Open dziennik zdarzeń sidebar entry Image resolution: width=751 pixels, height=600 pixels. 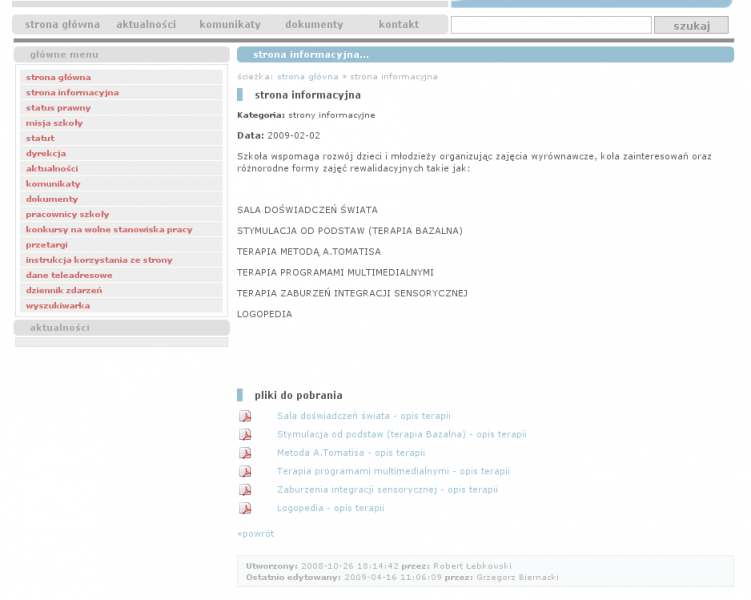63,290
